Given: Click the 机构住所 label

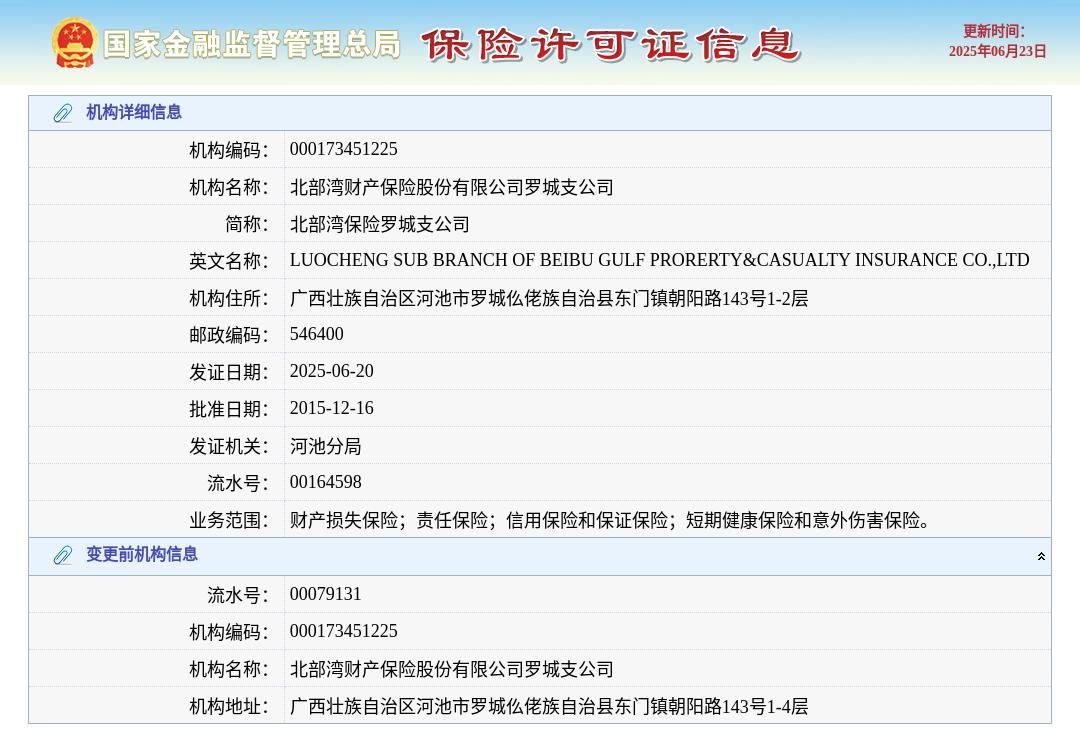Looking at the screenshot, I should pyautogui.click(x=229, y=298).
